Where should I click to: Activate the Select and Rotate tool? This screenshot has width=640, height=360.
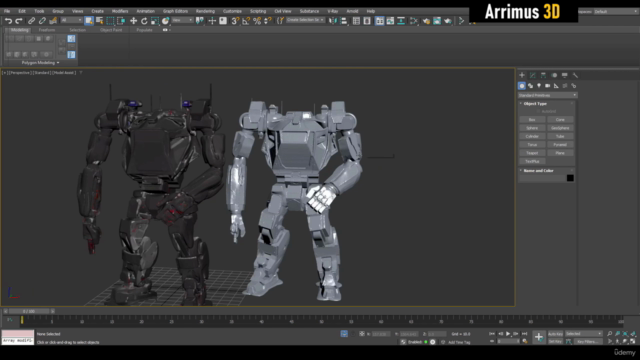click(144, 21)
